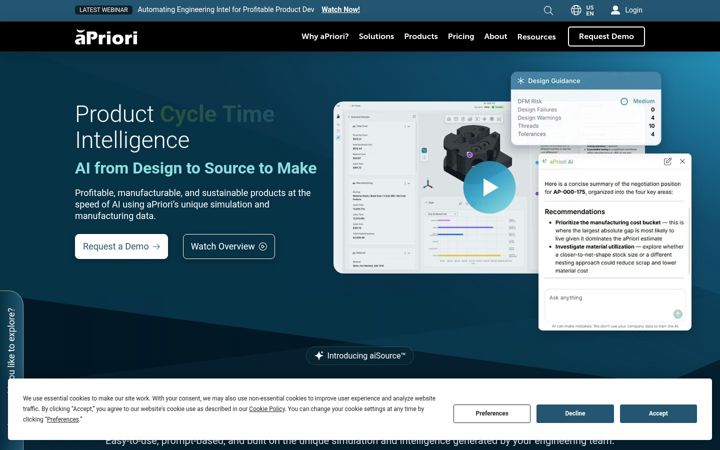Click the purple bar in the chart
This screenshot has height=450, width=720.
(465, 227)
